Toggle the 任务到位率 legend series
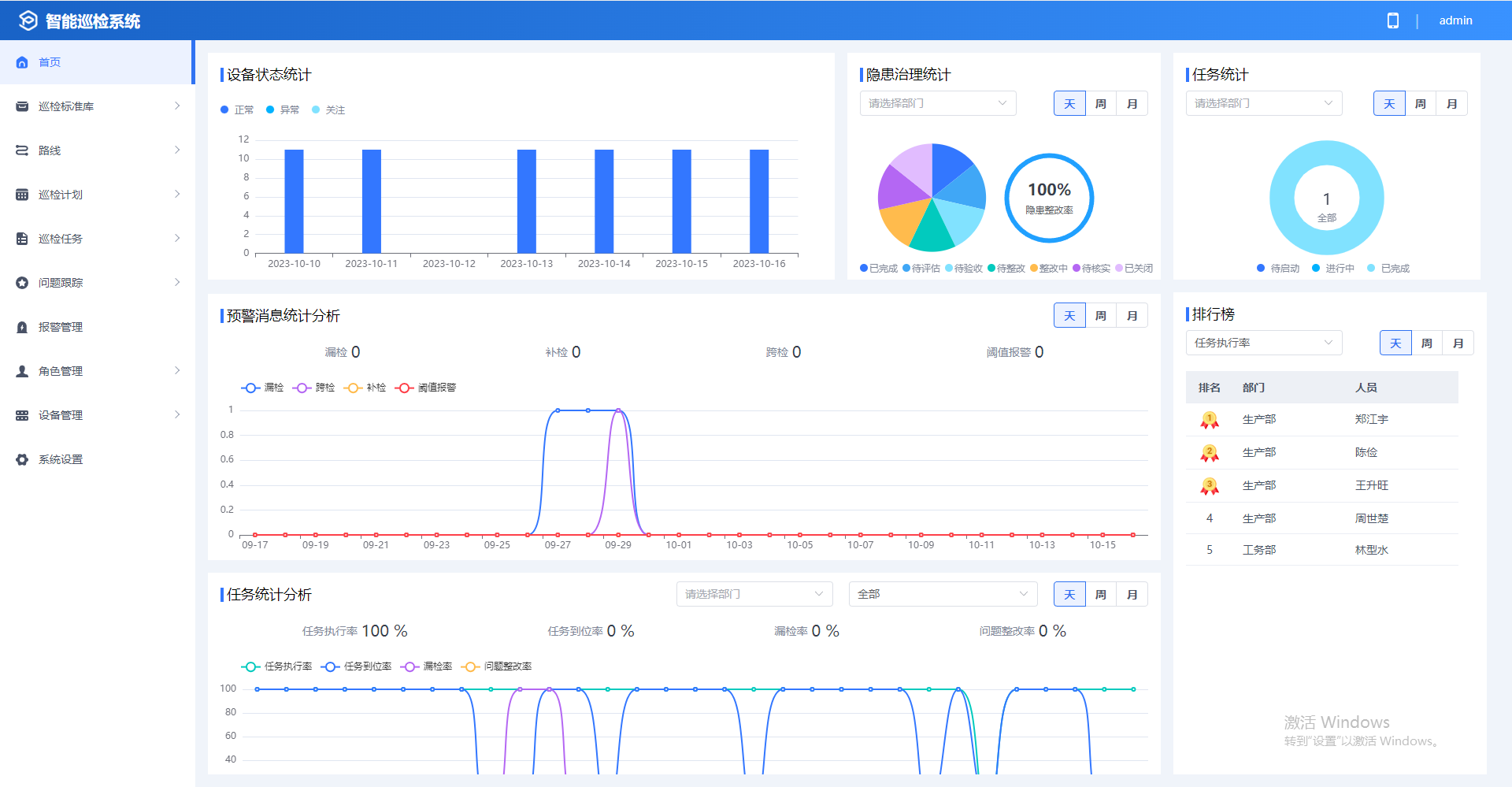The width and height of the screenshot is (1512, 787). coord(357,666)
